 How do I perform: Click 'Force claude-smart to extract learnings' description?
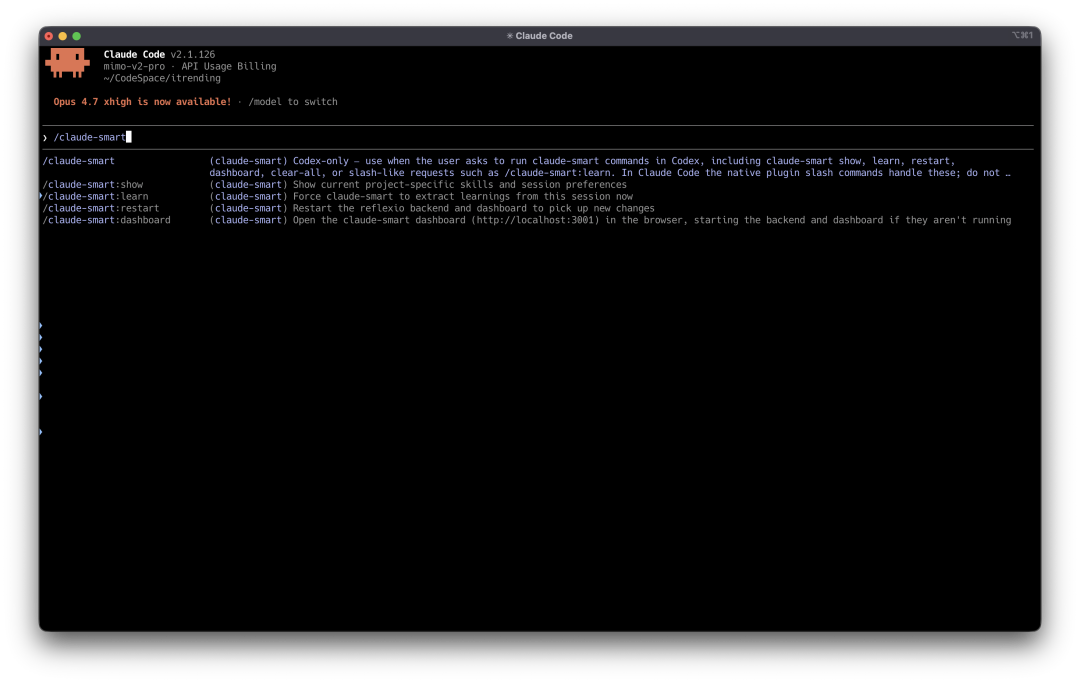(462, 196)
